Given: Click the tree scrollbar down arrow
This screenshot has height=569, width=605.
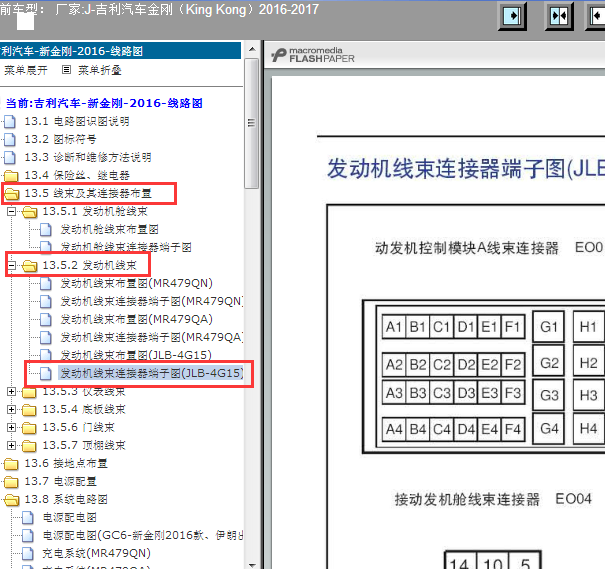Looking at the screenshot, I should (252, 565).
